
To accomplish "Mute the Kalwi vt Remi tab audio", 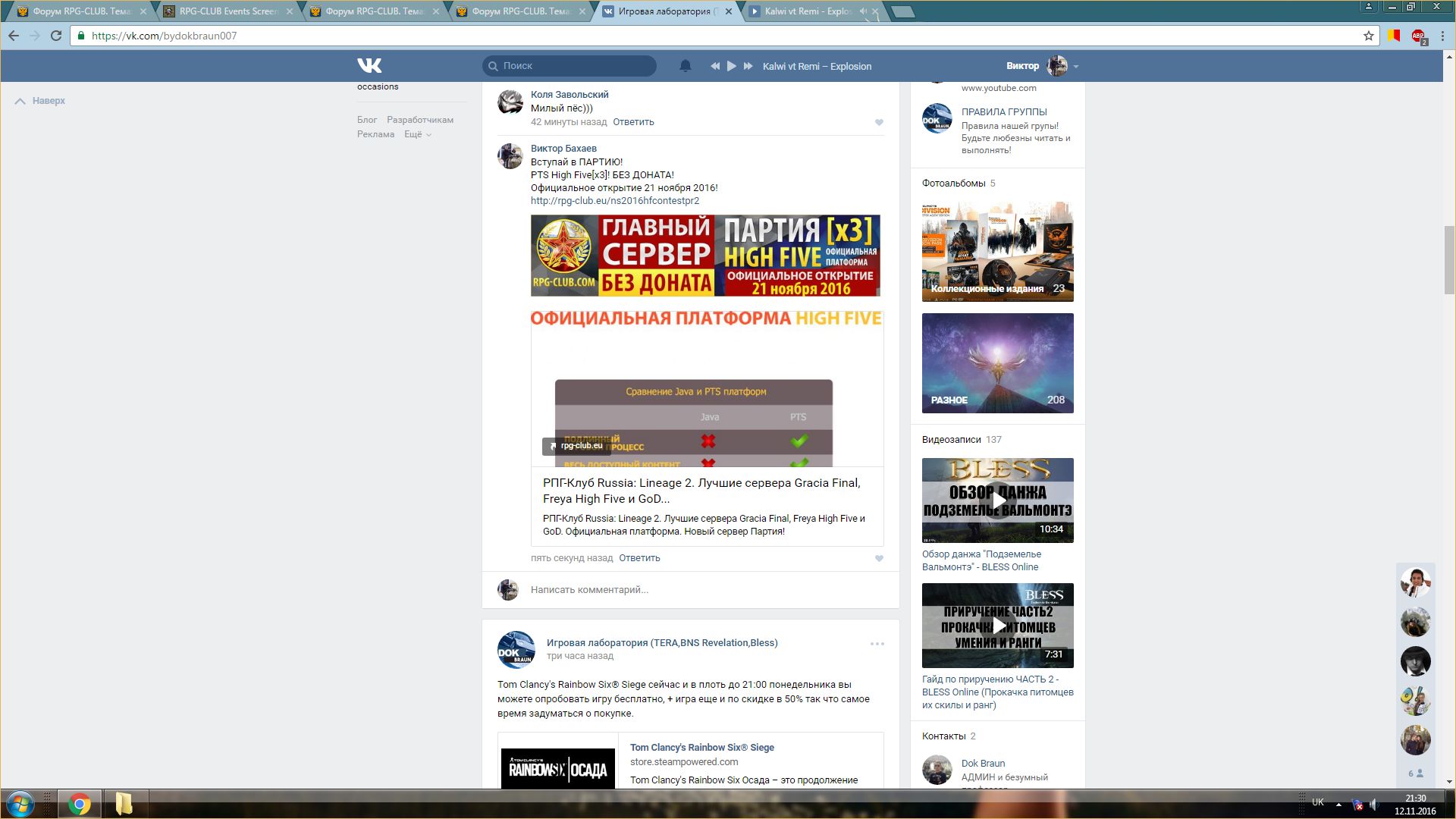I will point(863,11).
